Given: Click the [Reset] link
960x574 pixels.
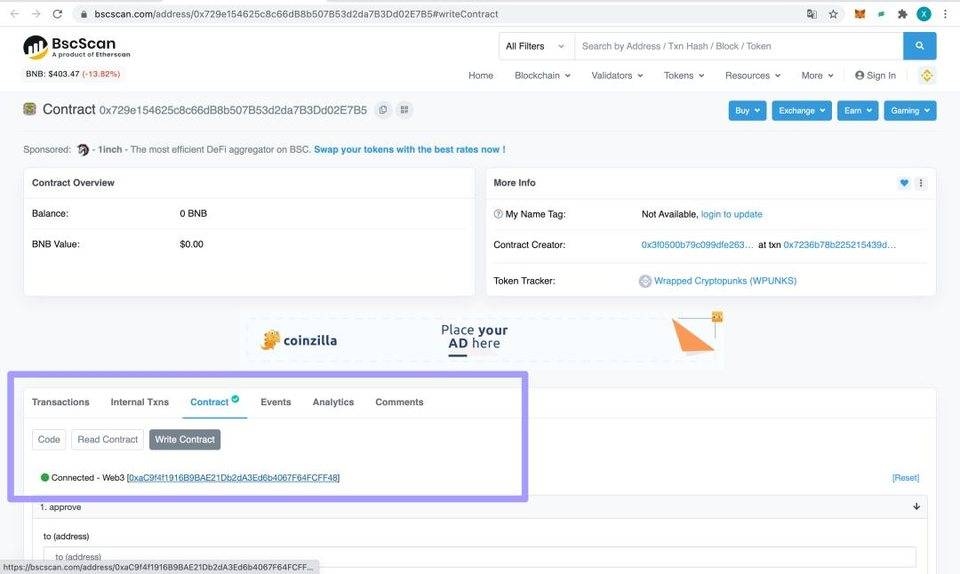Looking at the screenshot, I should tap(906, 478).
